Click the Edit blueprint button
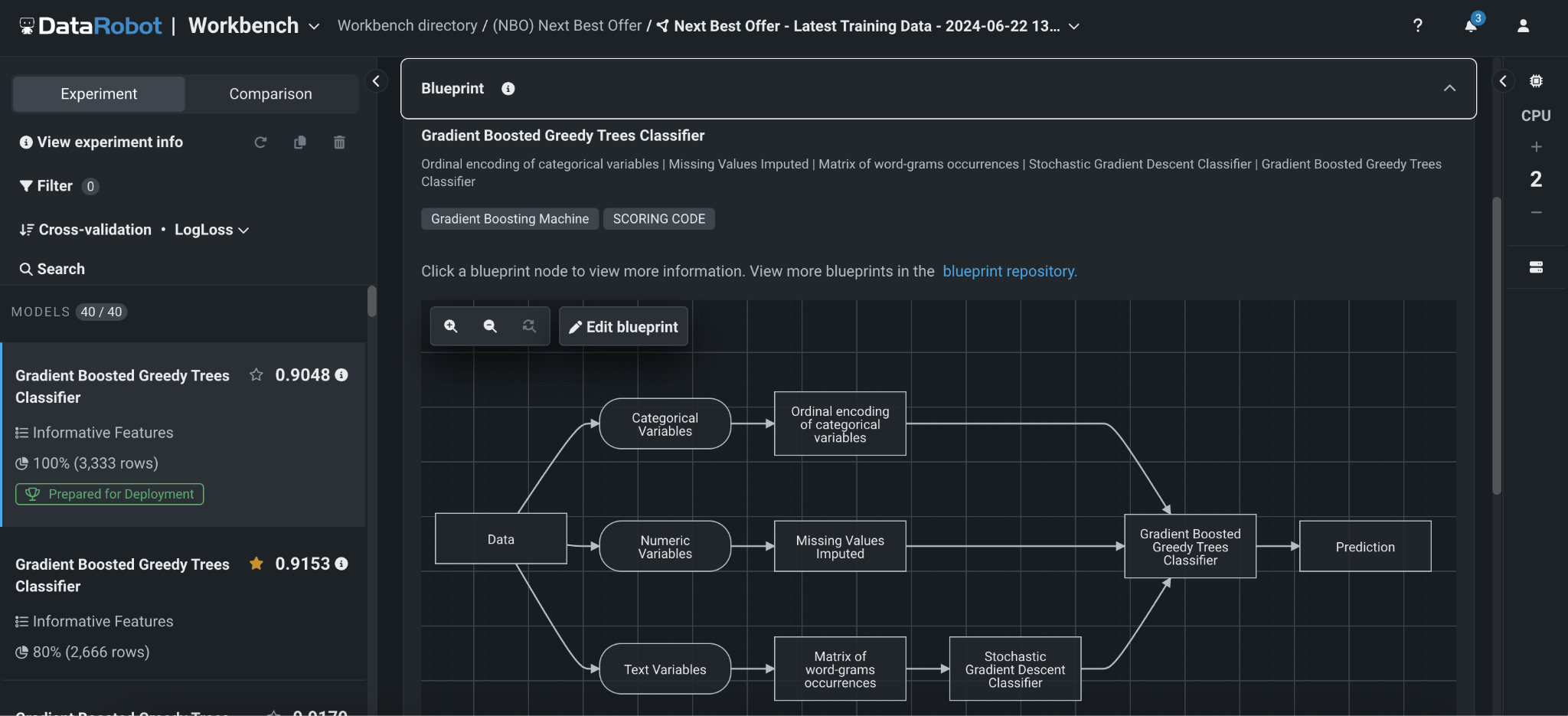 (622, 326)
